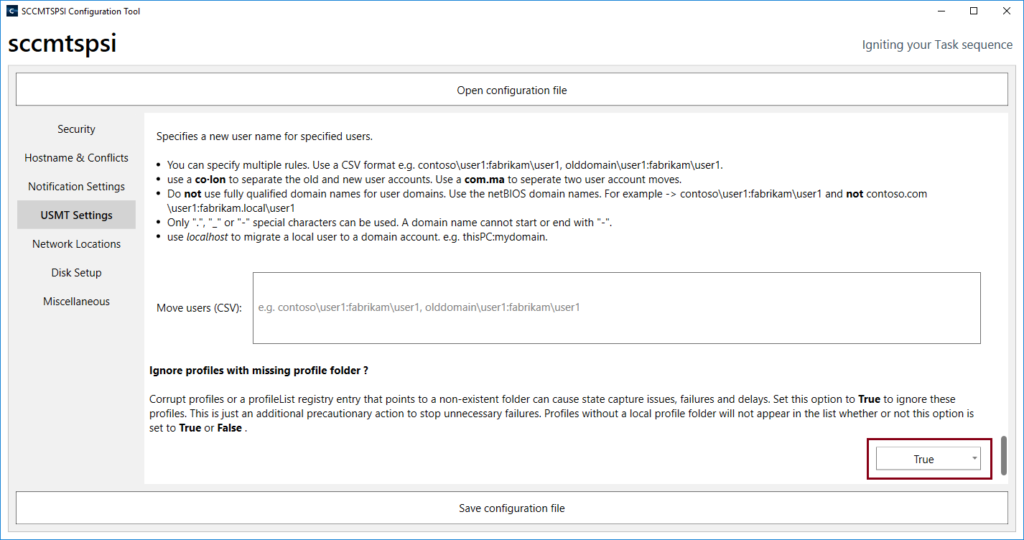The image size is (1024, 540).
Task: Click Open configuration file button
Action: pyautogui.click(x=511, y=90)
